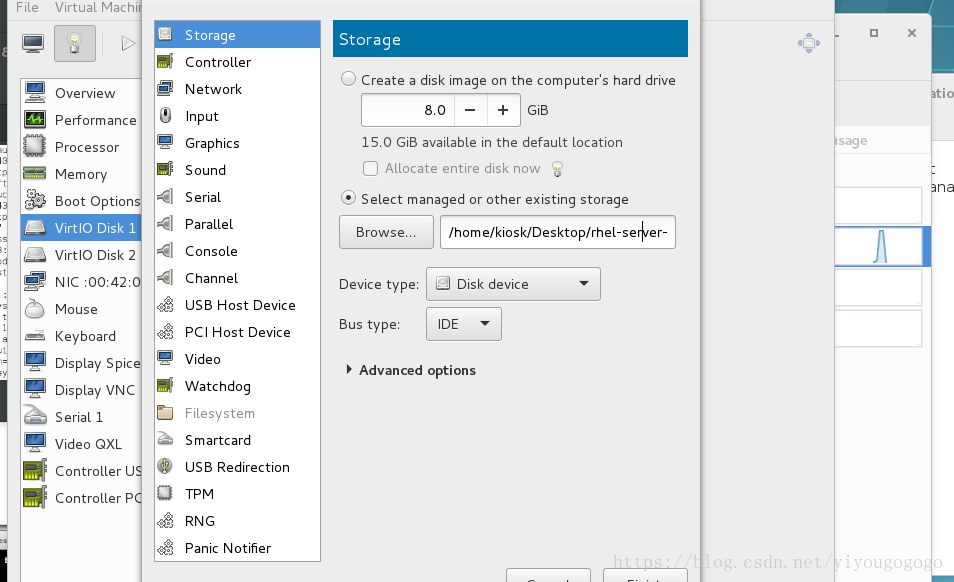Choose the Controller hardware icon
This screenshot has width=954, height=582.
[x=165, y=61]
